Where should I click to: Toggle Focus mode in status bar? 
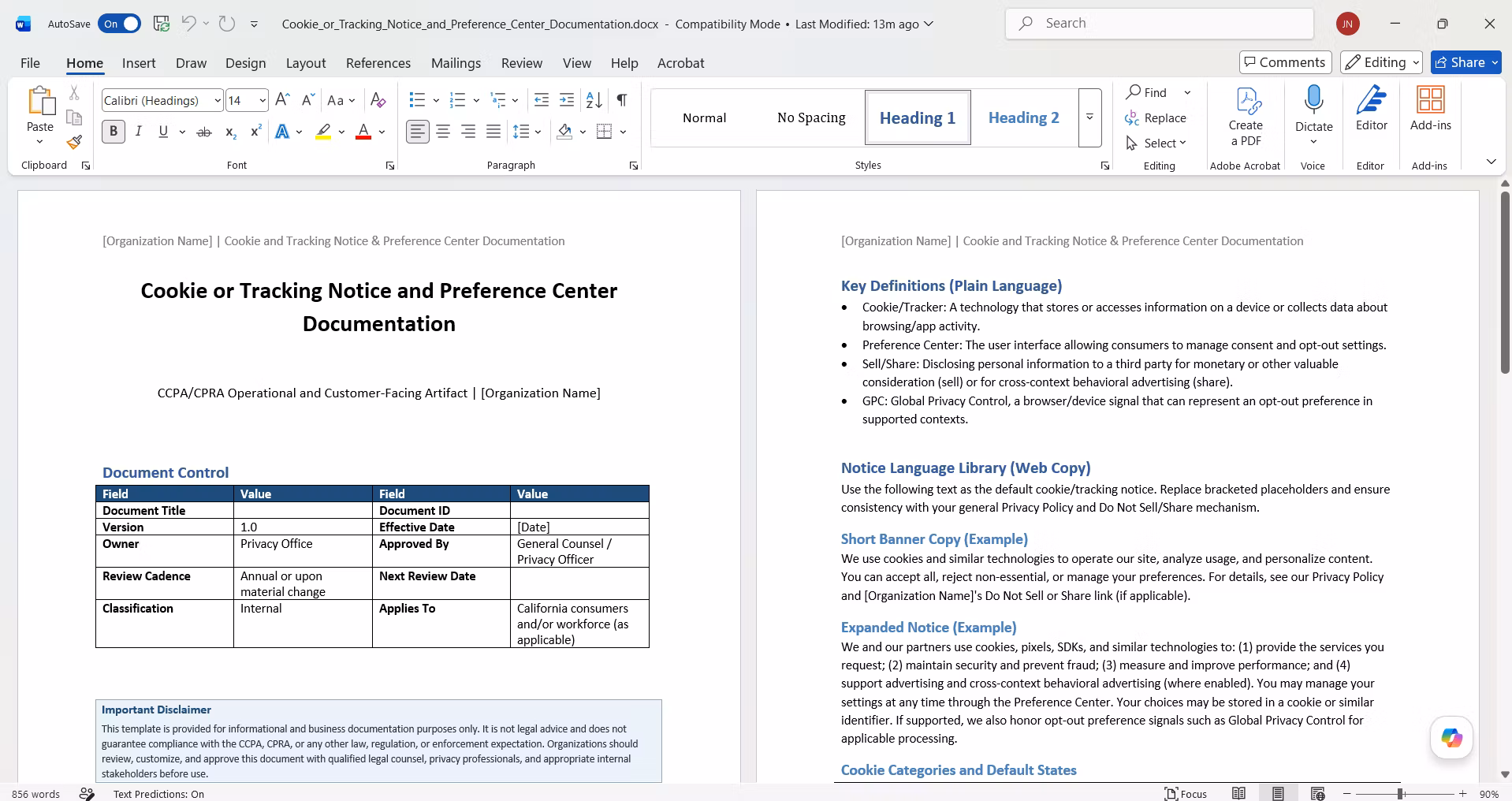[x=1186, y=794]
